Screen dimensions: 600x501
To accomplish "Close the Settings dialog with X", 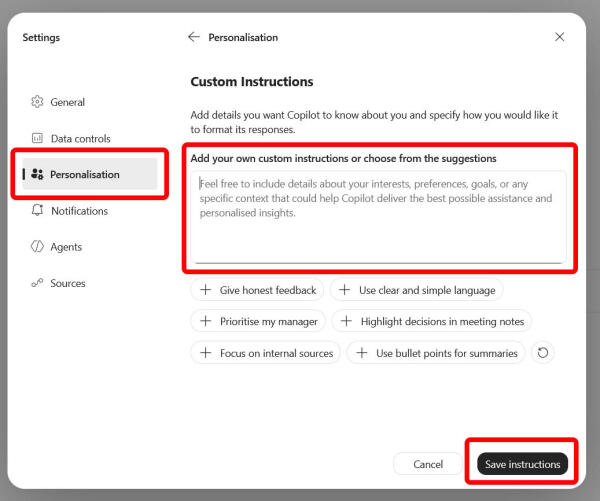I will coord(559,37).
